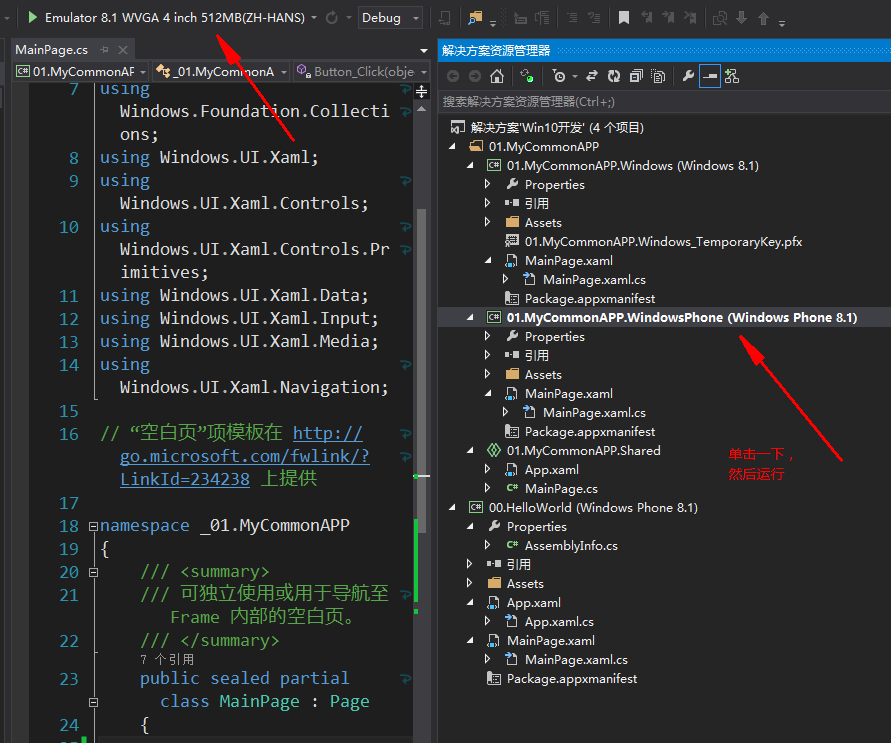Pin the MainPage.cs tab

tap(104, 50)
